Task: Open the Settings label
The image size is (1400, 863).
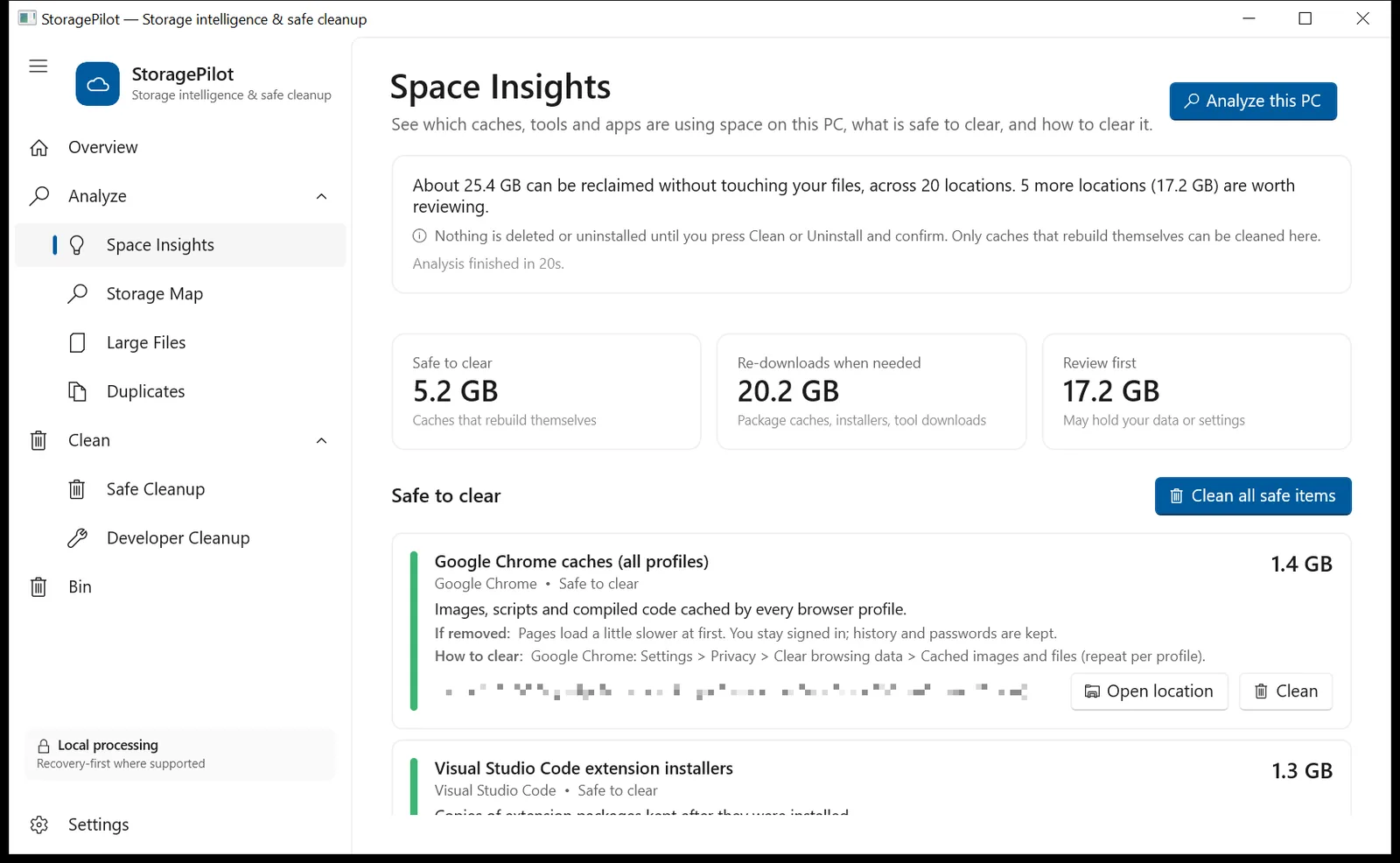Action: click(98, 824)
